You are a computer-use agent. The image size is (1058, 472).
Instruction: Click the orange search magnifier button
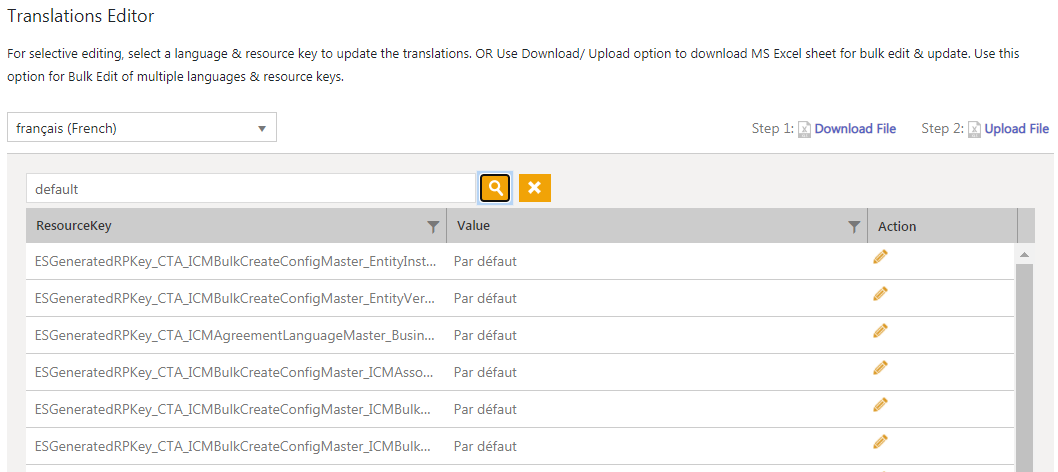click(x=495, y=188)
